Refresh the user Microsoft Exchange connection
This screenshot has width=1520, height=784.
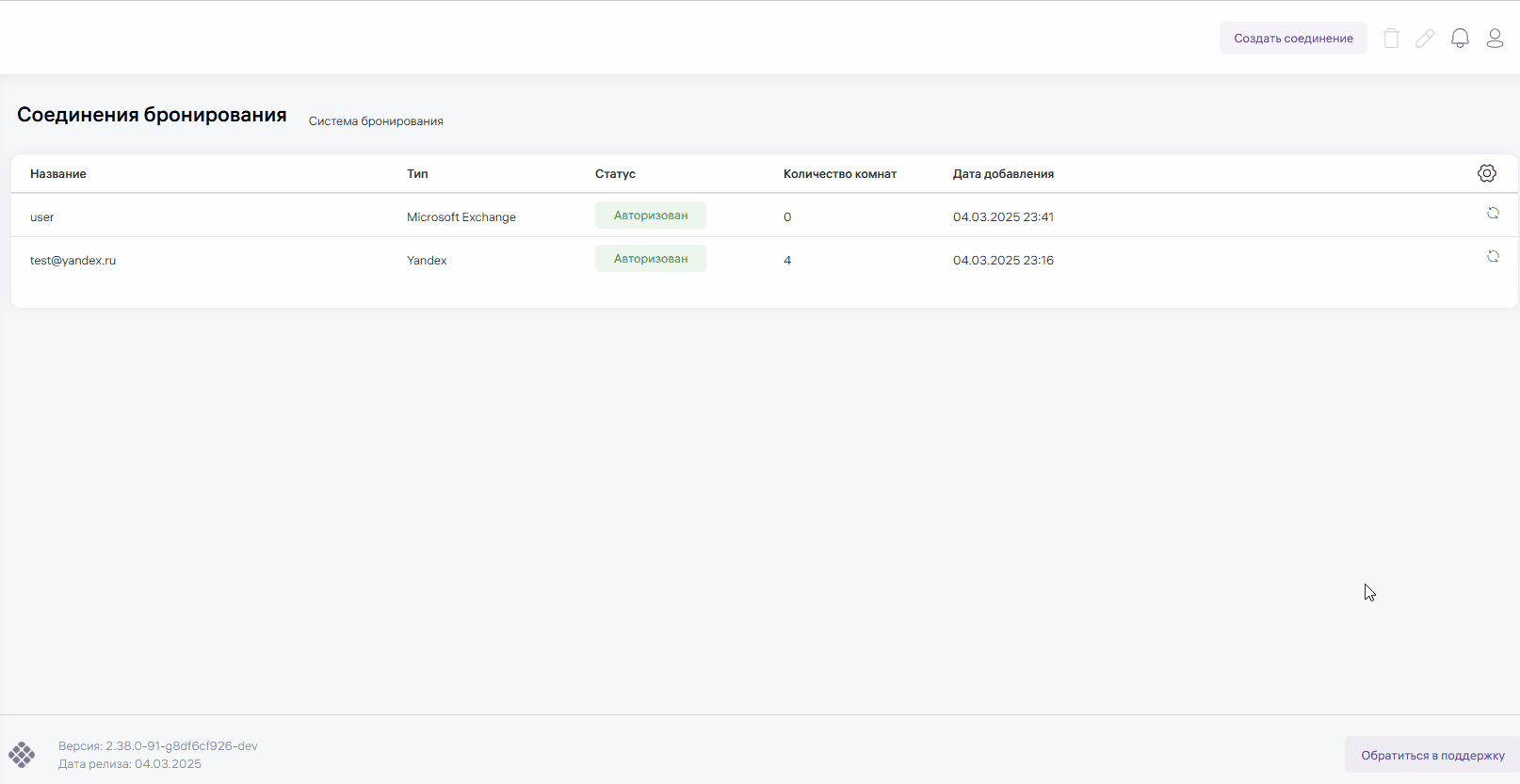click(1493, 214)
